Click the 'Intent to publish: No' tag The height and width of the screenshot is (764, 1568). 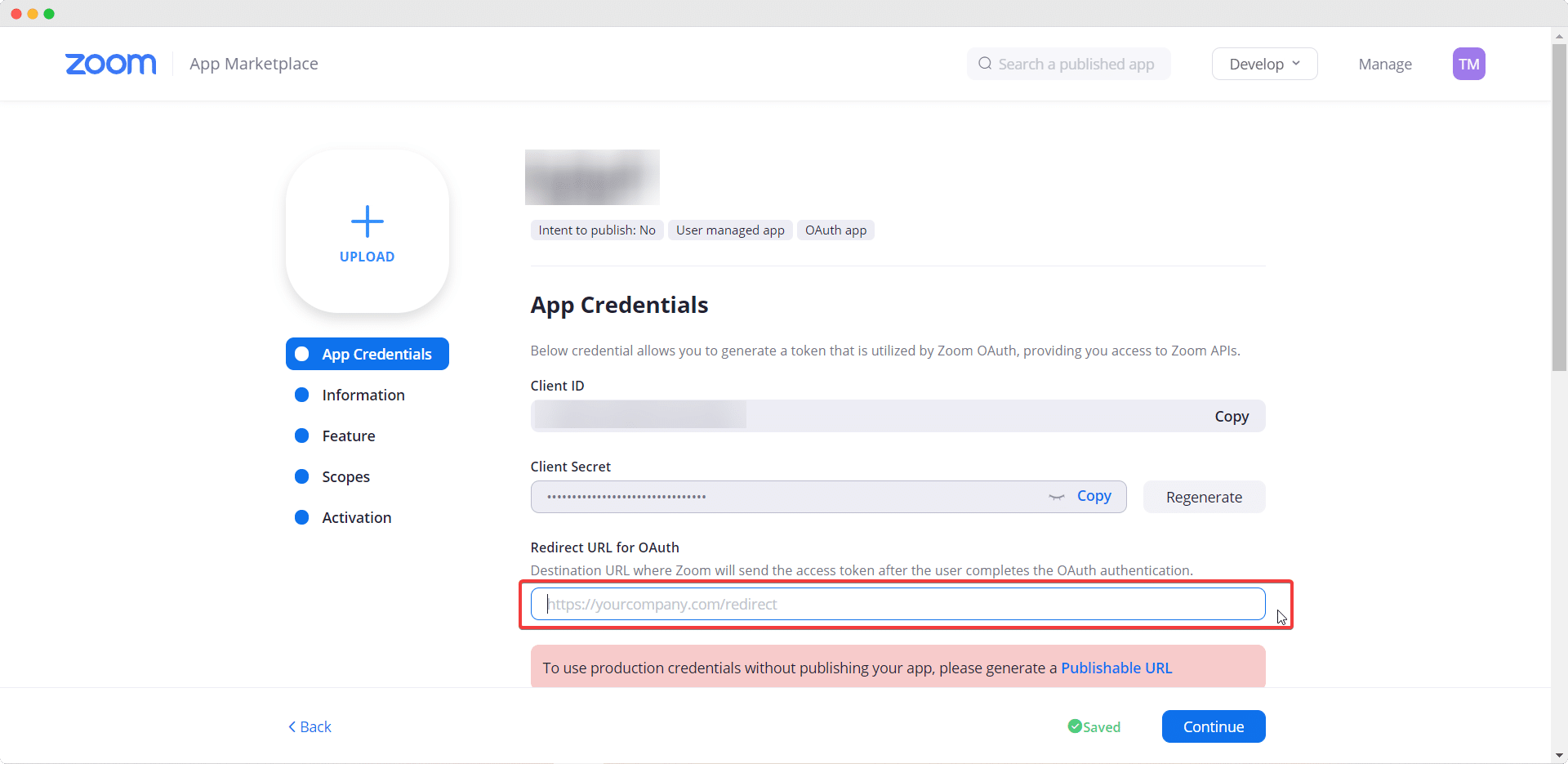pos(597,230)
